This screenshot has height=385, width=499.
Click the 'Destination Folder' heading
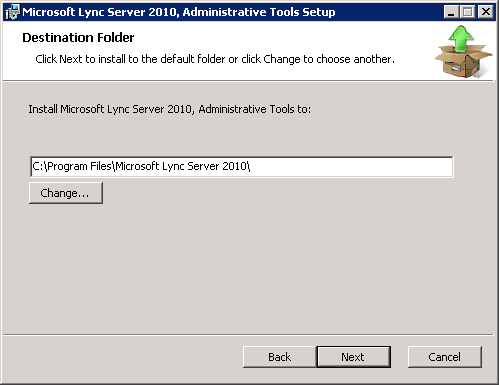(78, 37)
